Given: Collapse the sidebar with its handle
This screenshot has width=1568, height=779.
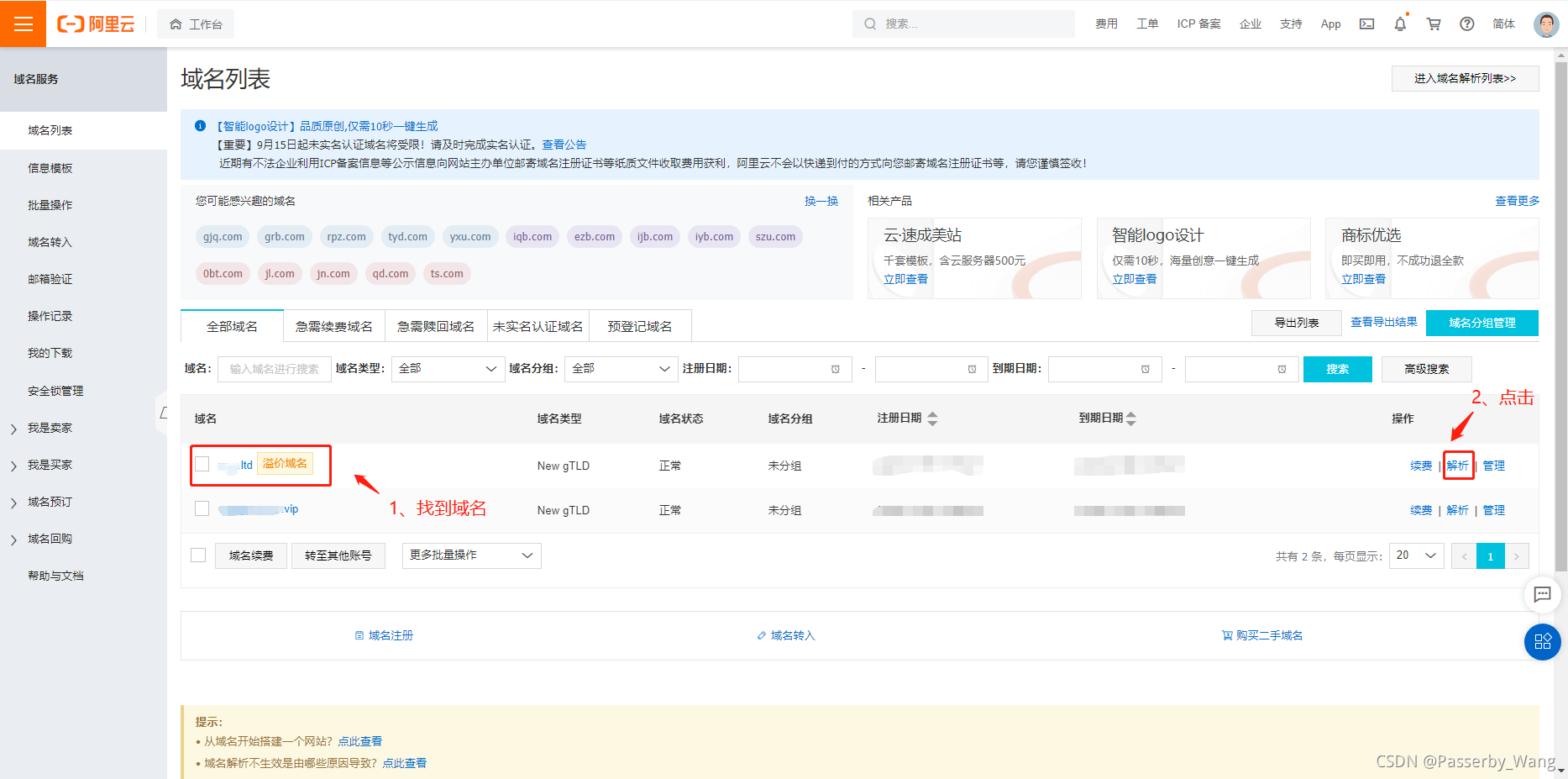Looking at the screenshot, I should 162,413.
